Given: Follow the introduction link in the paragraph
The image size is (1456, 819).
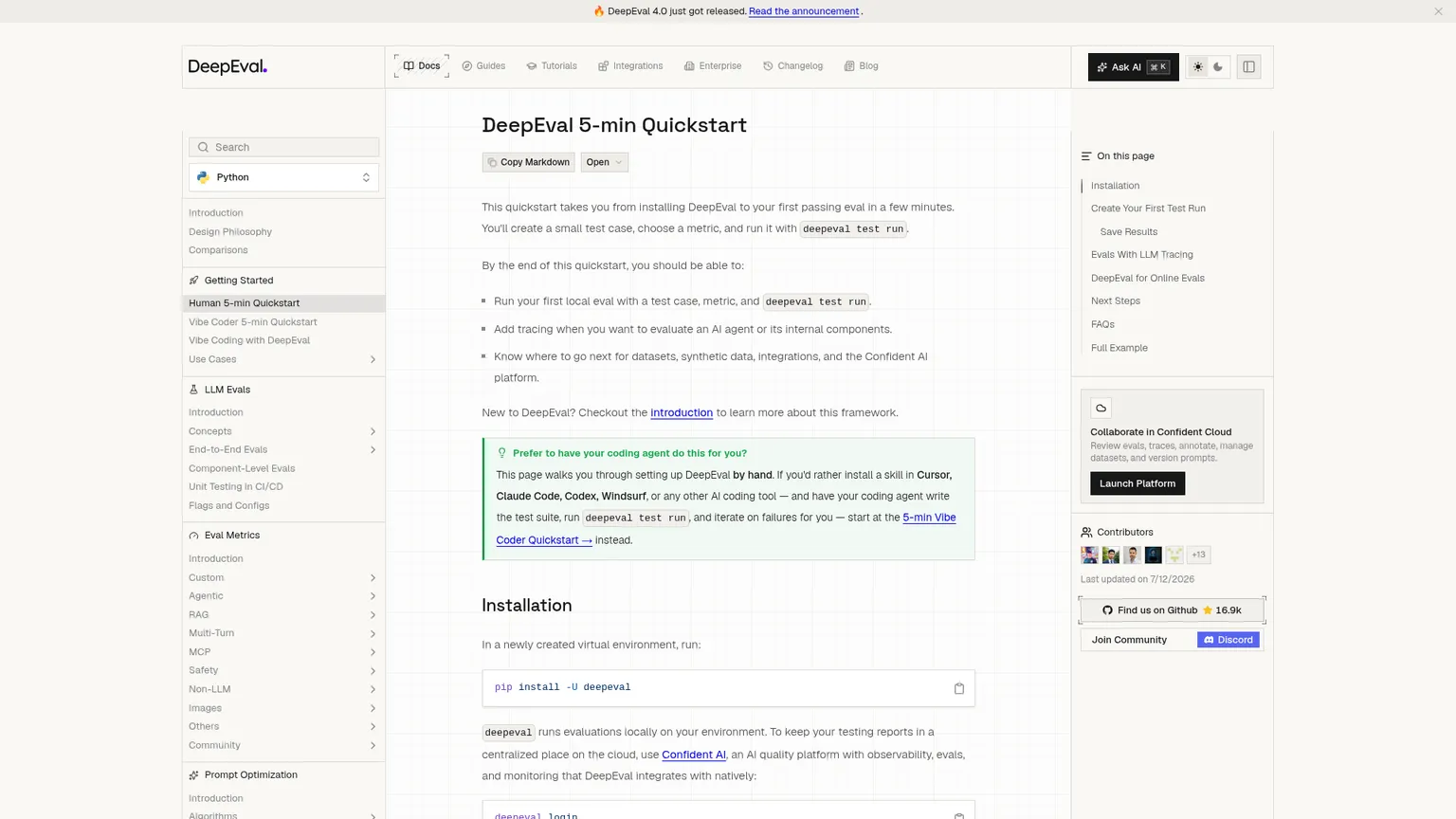Looking at the screenshot, I should click(682, 412).
